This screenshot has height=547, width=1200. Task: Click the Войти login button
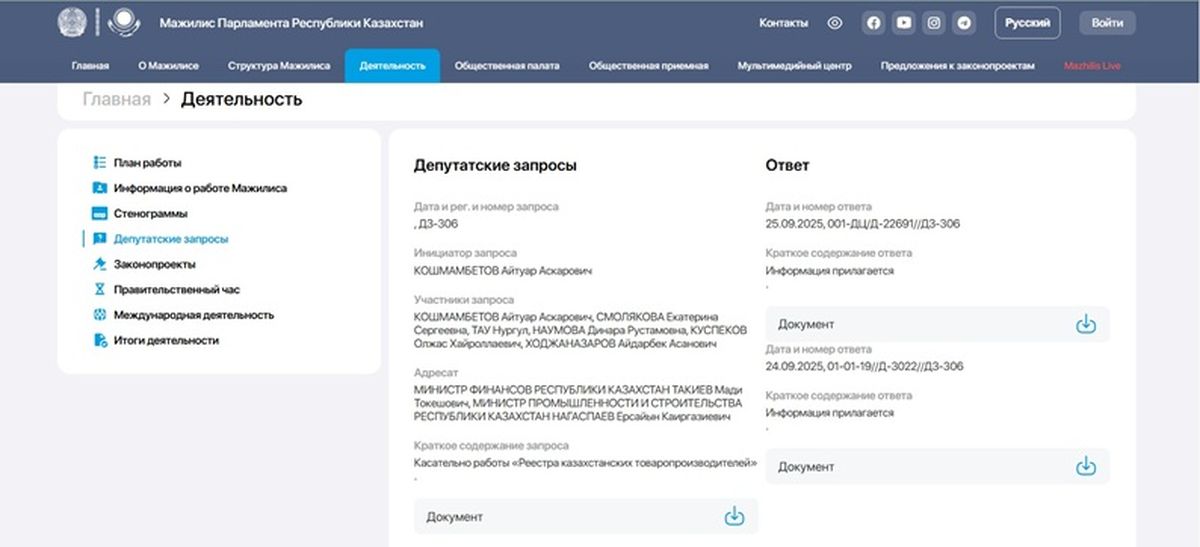(x=1107, y=22)
